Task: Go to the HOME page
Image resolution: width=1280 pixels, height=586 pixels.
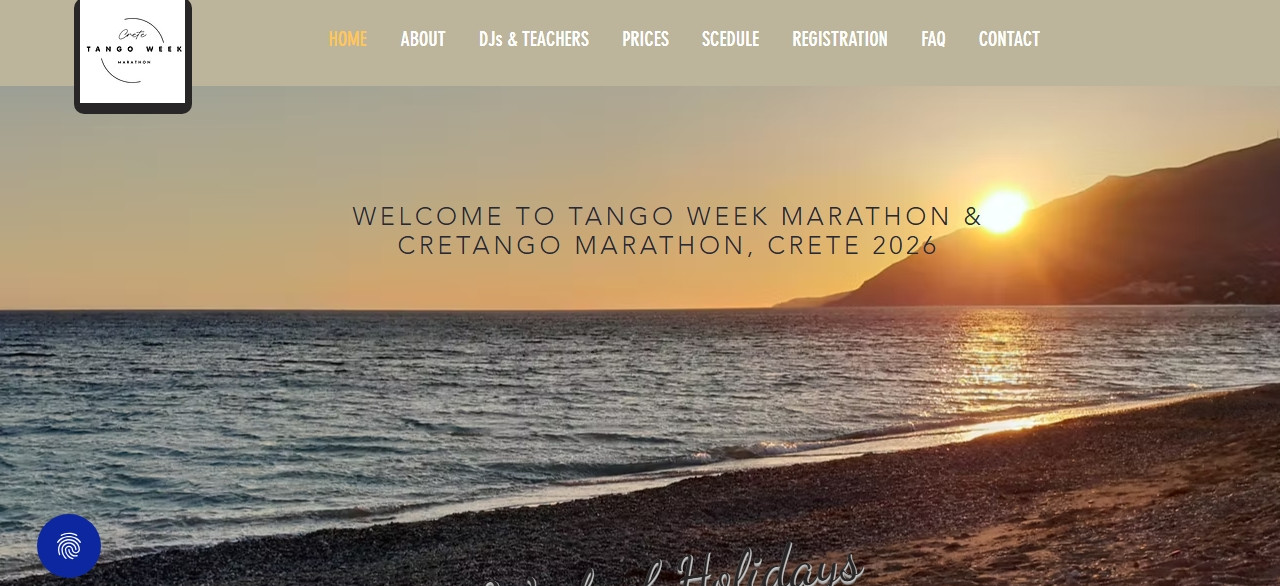Action: click(x=347, y=39)
